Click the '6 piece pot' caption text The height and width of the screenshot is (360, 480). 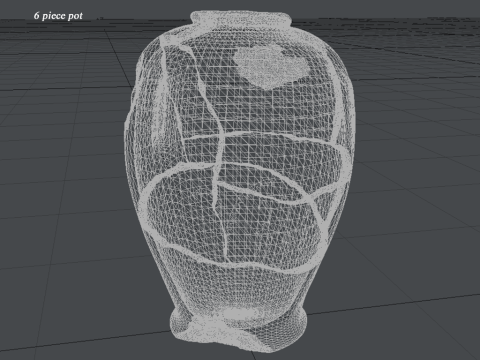pos(58,16)
